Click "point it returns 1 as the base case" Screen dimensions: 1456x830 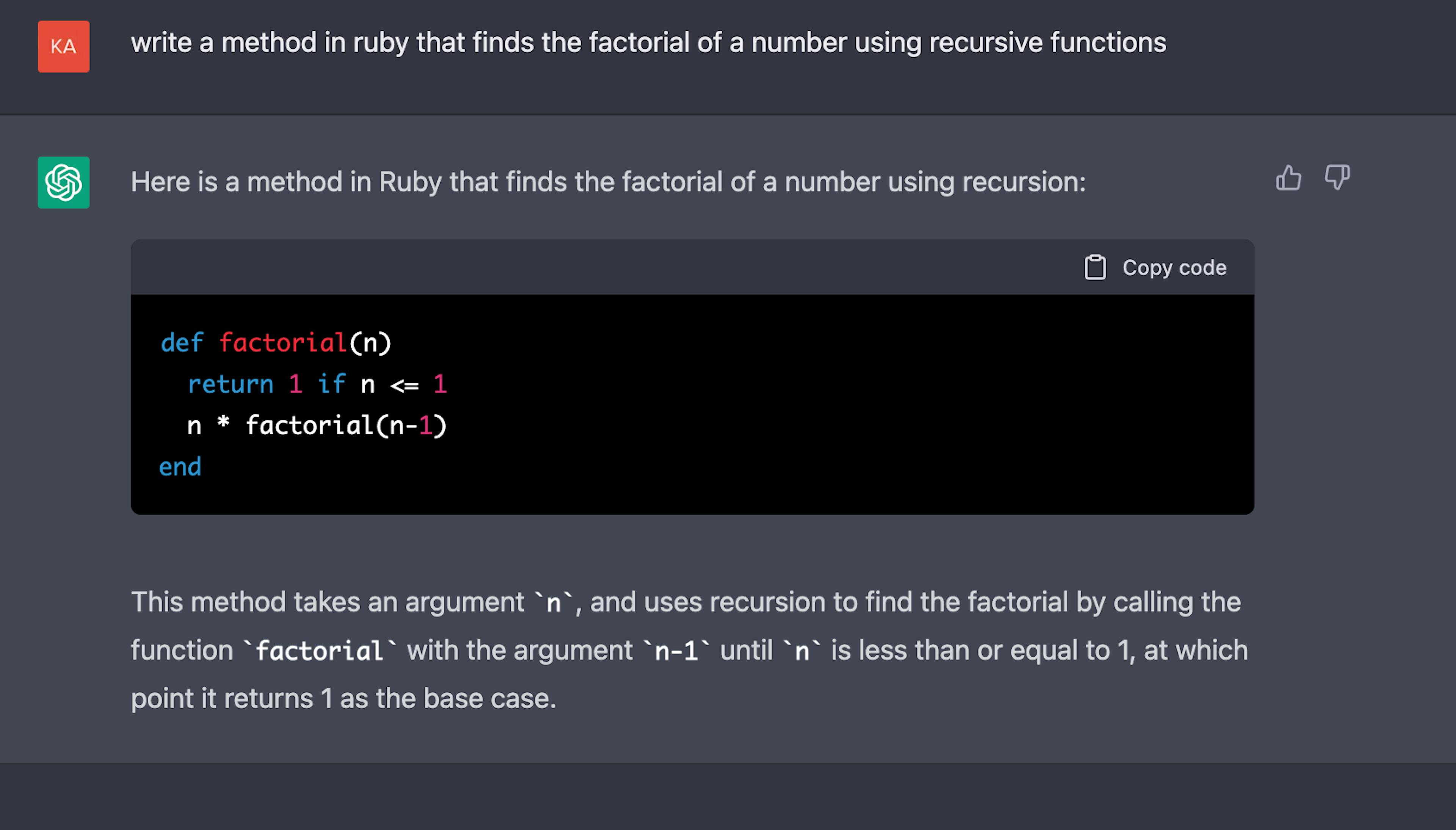(x=344, y=698)
